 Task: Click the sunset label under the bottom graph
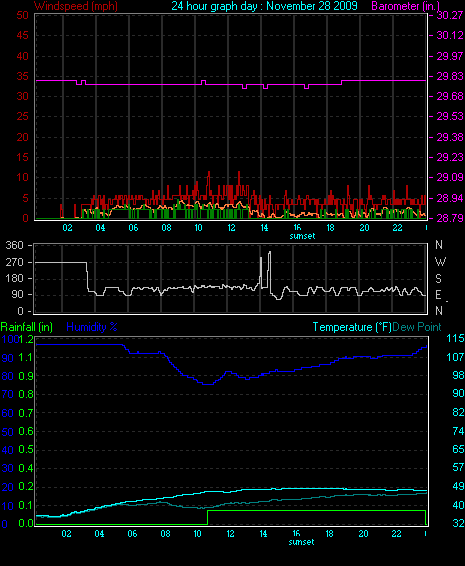point(301,542)
